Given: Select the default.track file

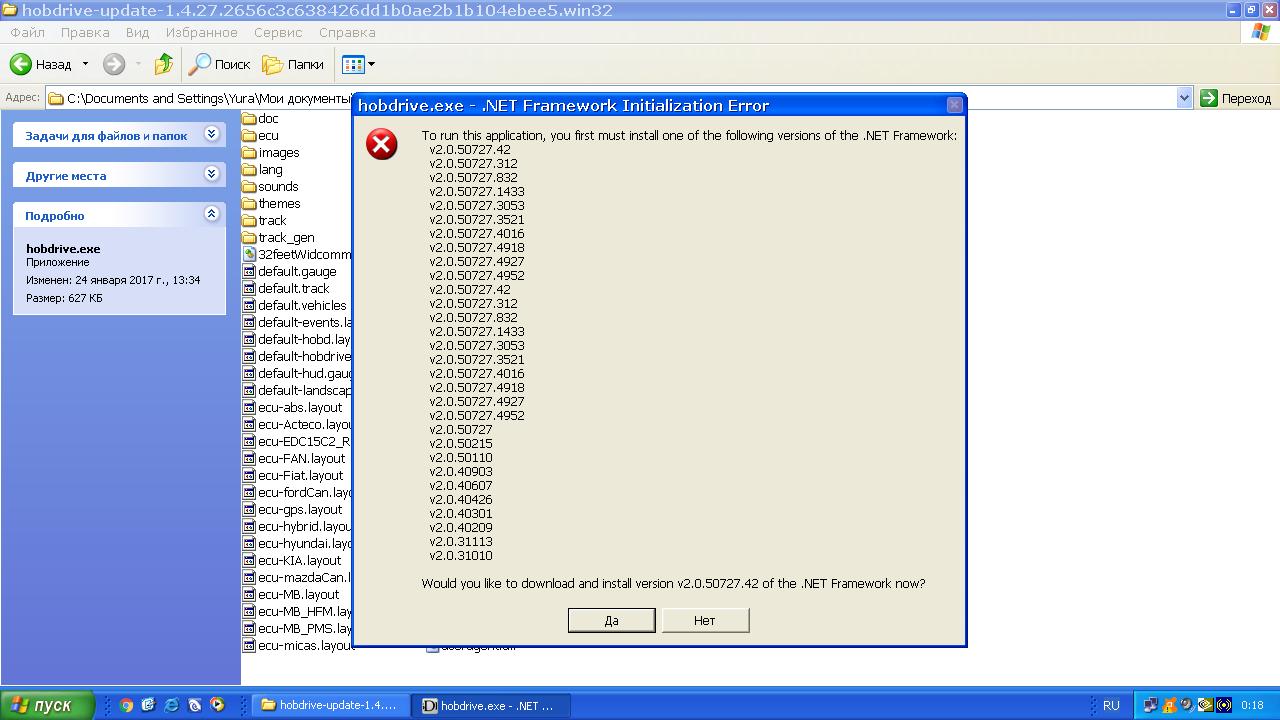Looking at the screenshot, I should pos(286,288).
